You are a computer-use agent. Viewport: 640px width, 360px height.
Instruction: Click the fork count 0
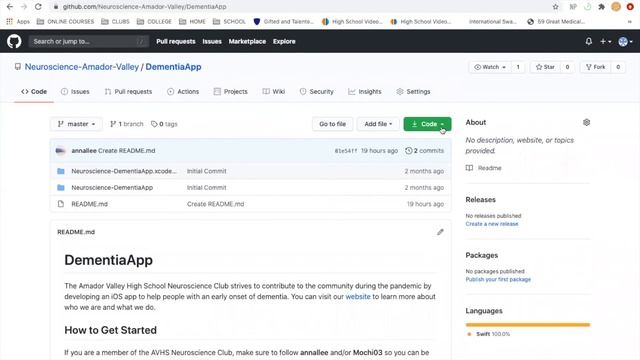(618, 67)
